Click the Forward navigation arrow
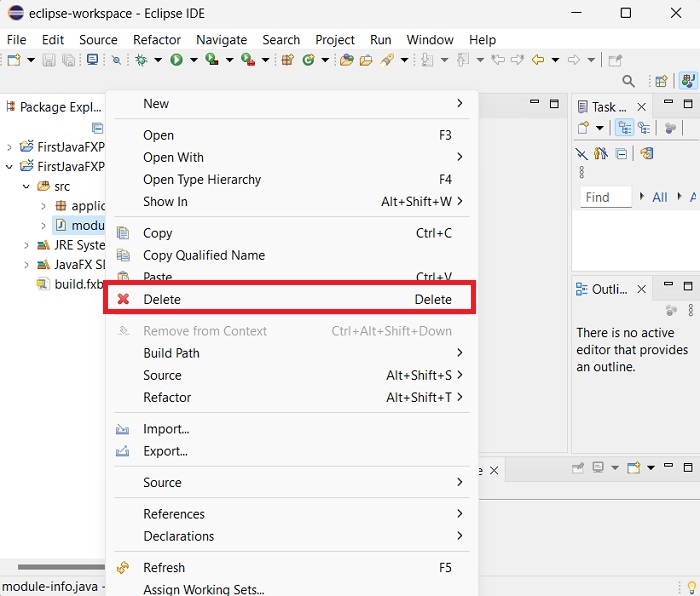The width and height of the screenshot is (700, 596). [x=574, y=60]
